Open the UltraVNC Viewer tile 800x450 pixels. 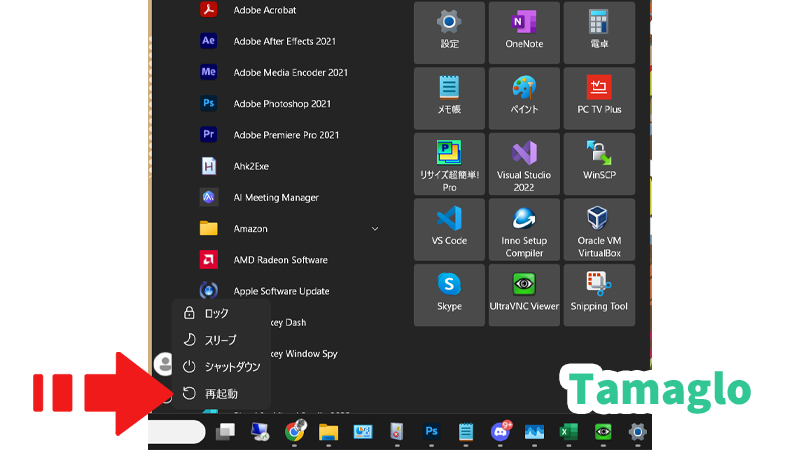pyautogui.click(x=524, y=294)
